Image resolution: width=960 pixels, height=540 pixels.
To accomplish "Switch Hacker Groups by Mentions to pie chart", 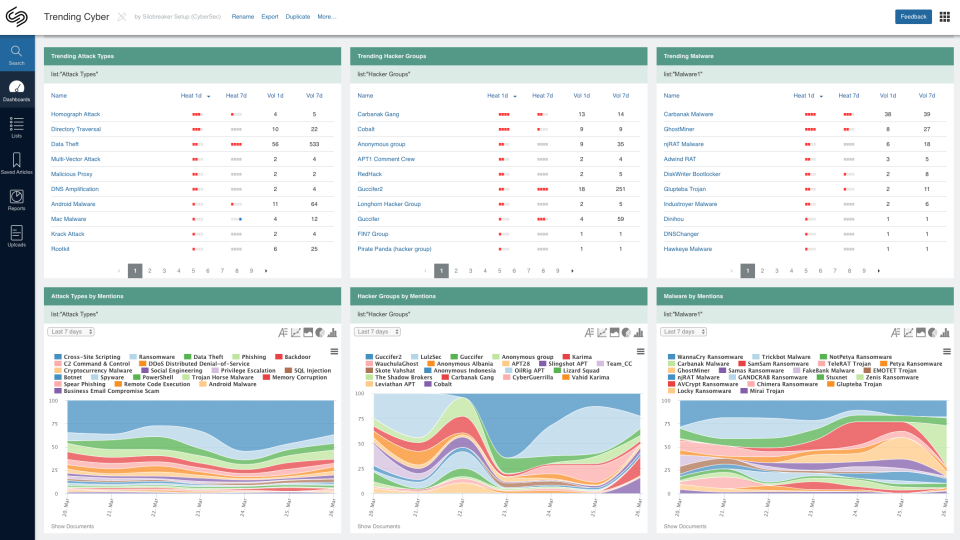I will tap(626, 332).
